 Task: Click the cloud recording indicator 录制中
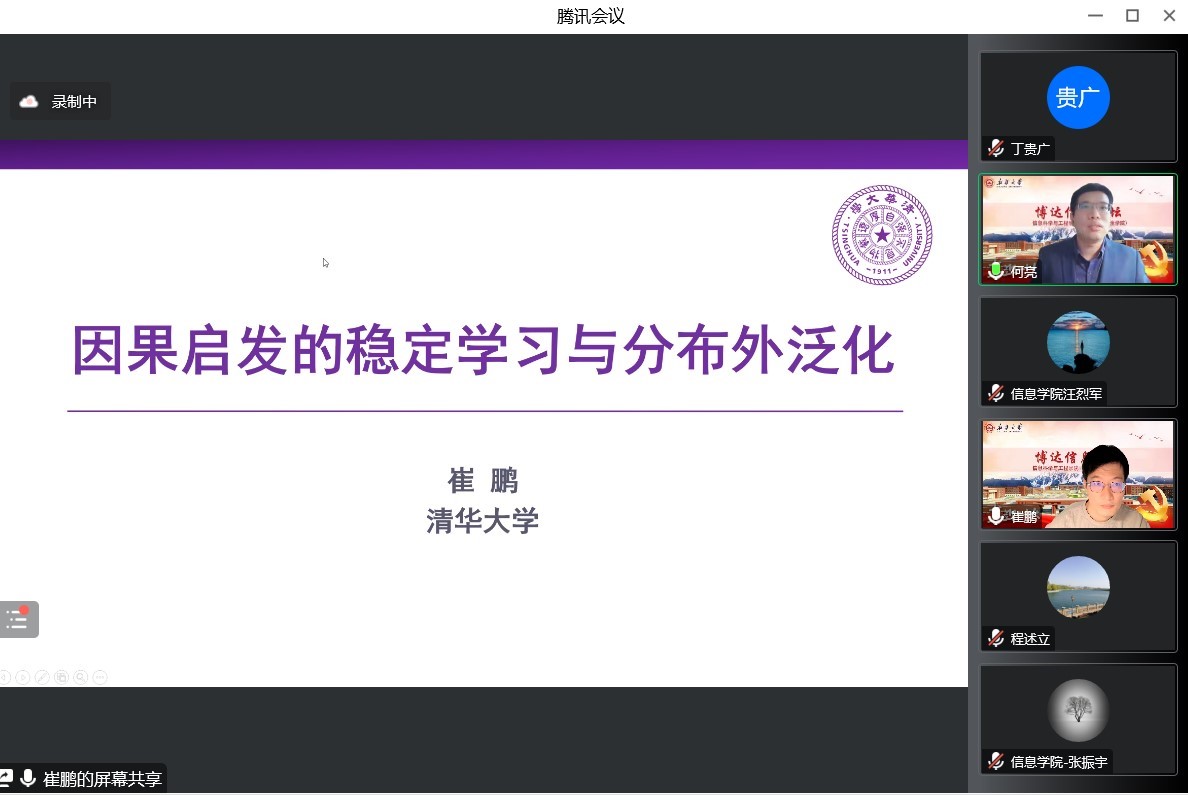click(60, 101)
